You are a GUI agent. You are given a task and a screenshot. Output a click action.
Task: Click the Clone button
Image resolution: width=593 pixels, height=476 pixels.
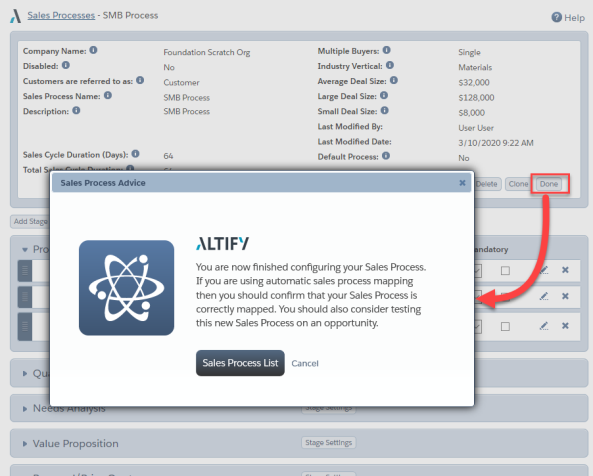517,184
